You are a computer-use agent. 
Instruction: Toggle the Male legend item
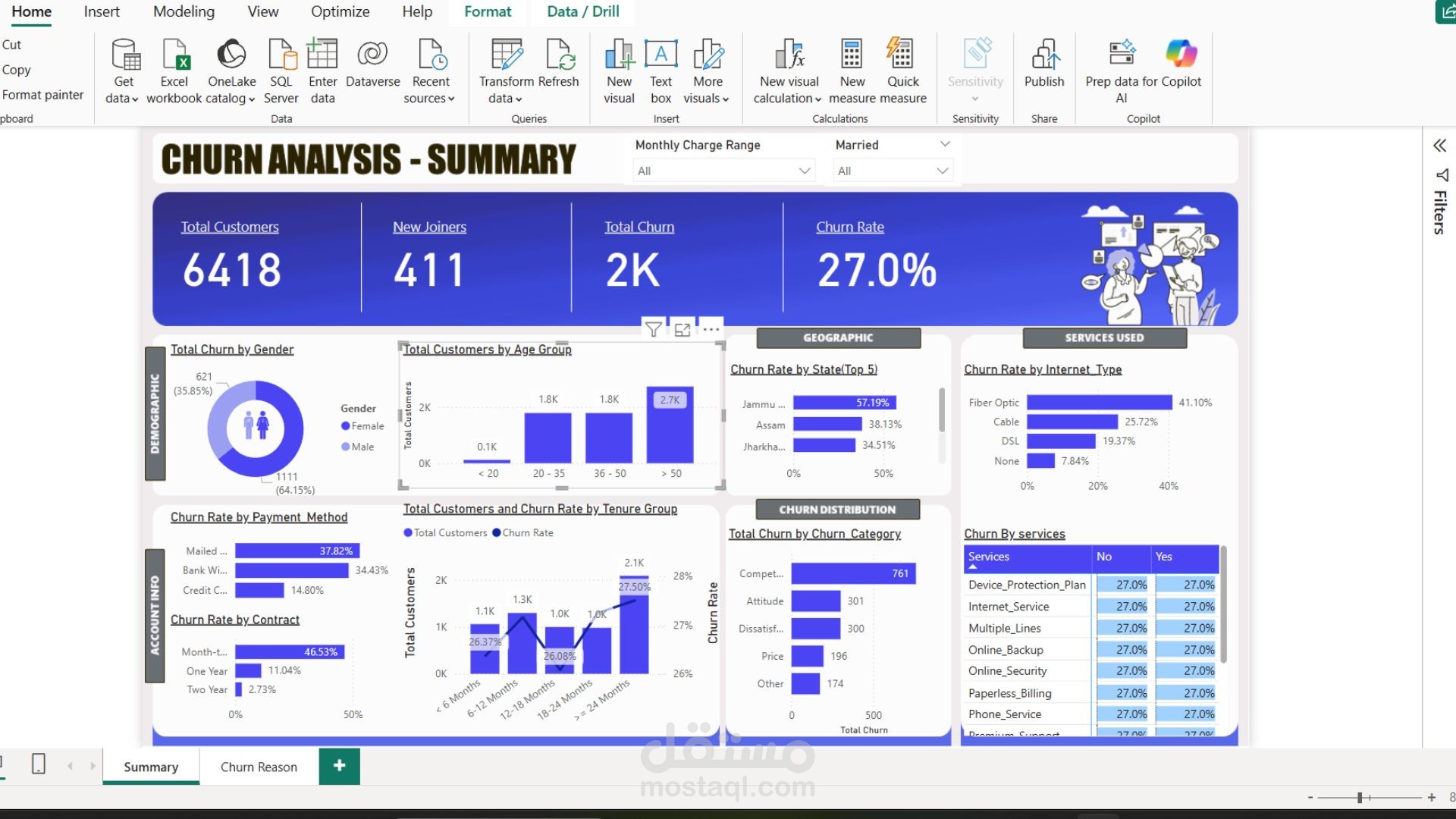[x=358, y=447]
